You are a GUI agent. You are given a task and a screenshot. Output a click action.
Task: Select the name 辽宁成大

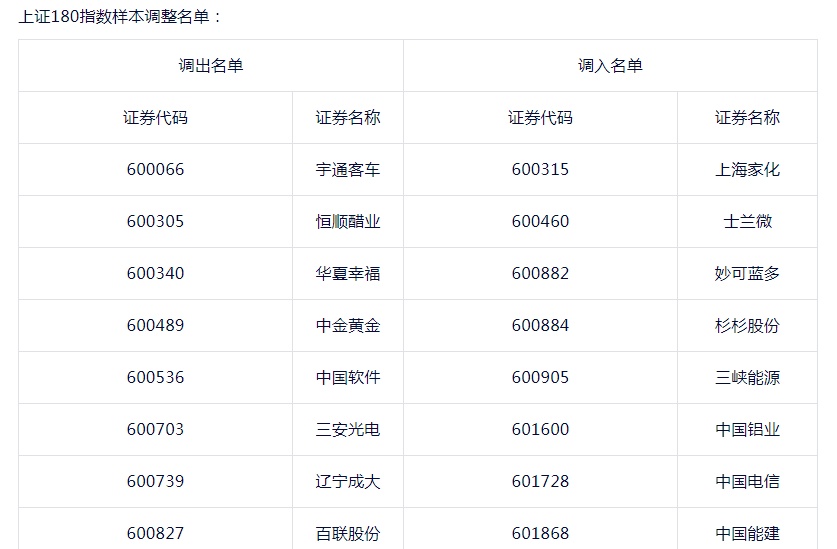348,482
